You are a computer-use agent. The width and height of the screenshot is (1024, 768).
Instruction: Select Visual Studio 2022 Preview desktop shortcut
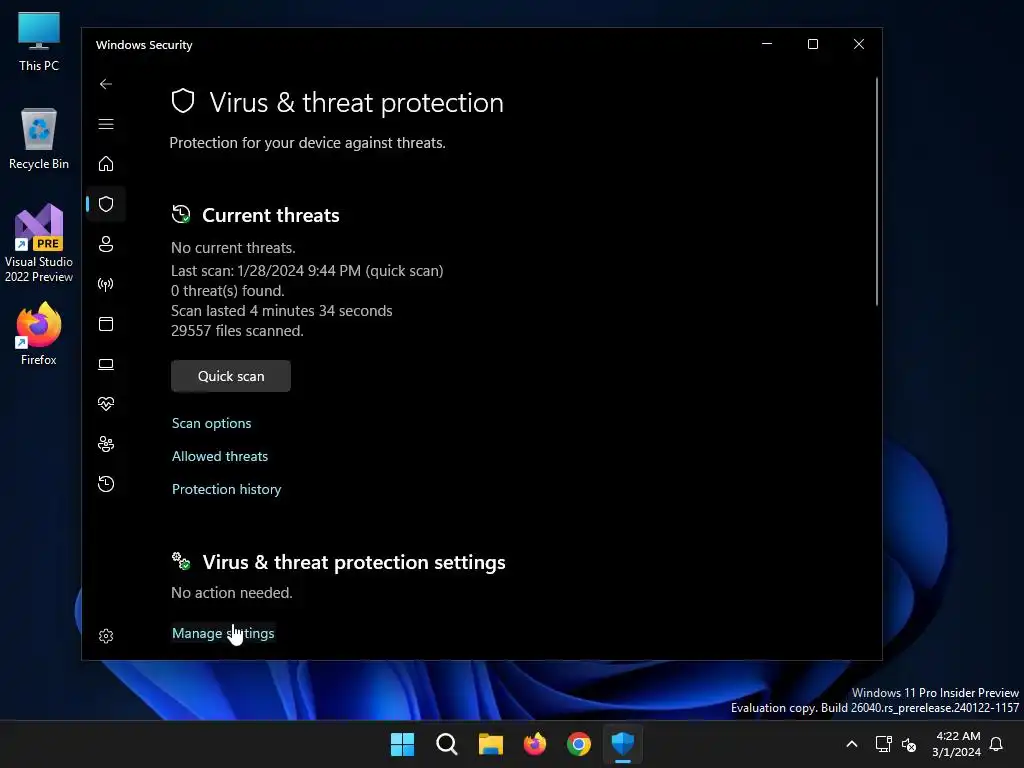point(39,243)
